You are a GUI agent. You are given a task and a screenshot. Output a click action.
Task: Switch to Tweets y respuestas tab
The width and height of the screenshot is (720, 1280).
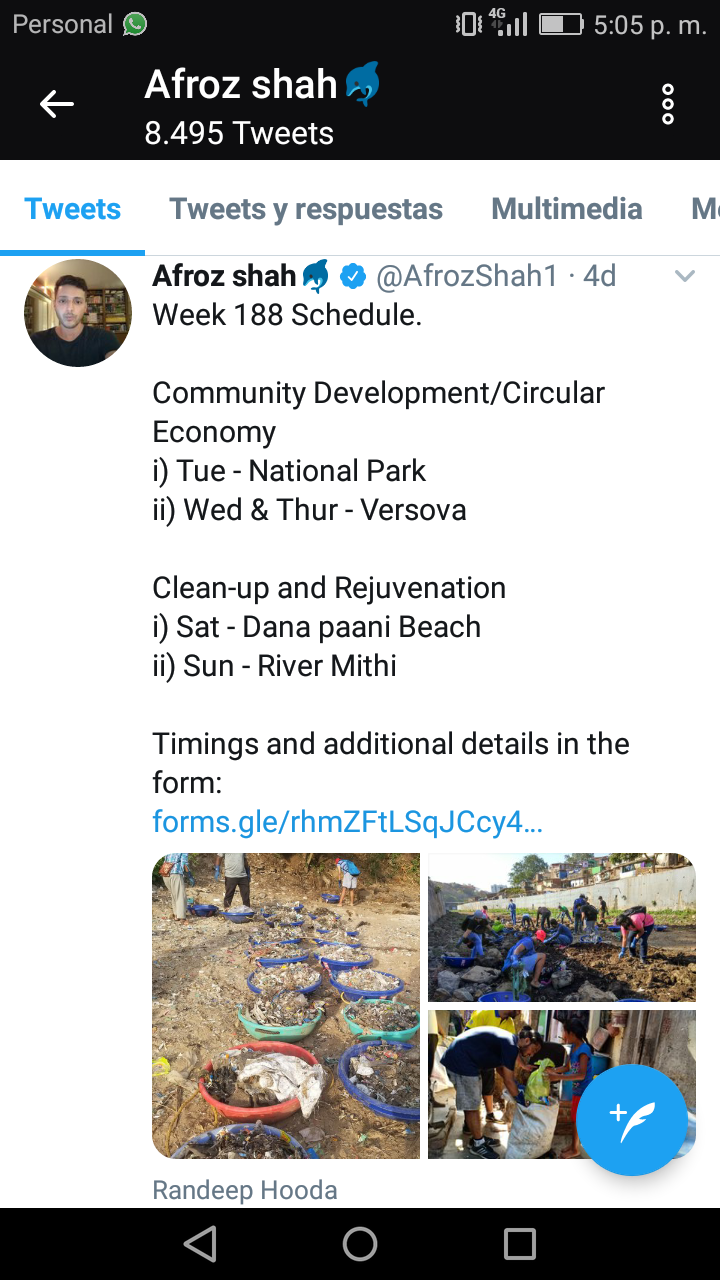[306, 209]
